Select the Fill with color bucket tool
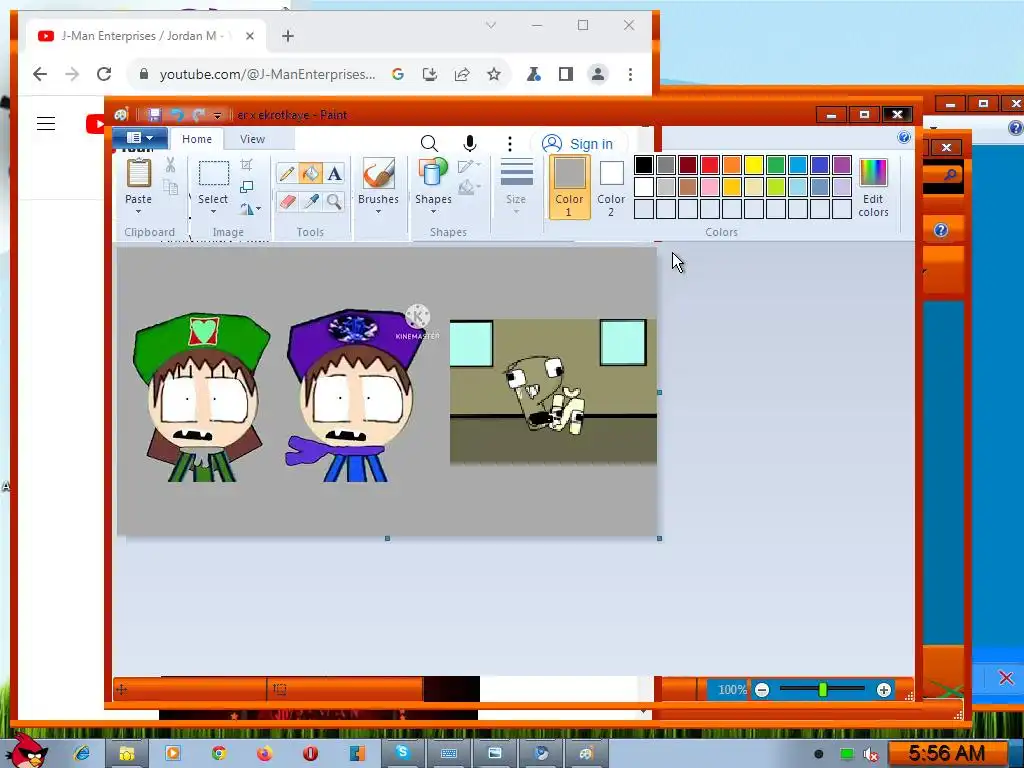This screenshot has width=1024, height=768. [311, 173]
